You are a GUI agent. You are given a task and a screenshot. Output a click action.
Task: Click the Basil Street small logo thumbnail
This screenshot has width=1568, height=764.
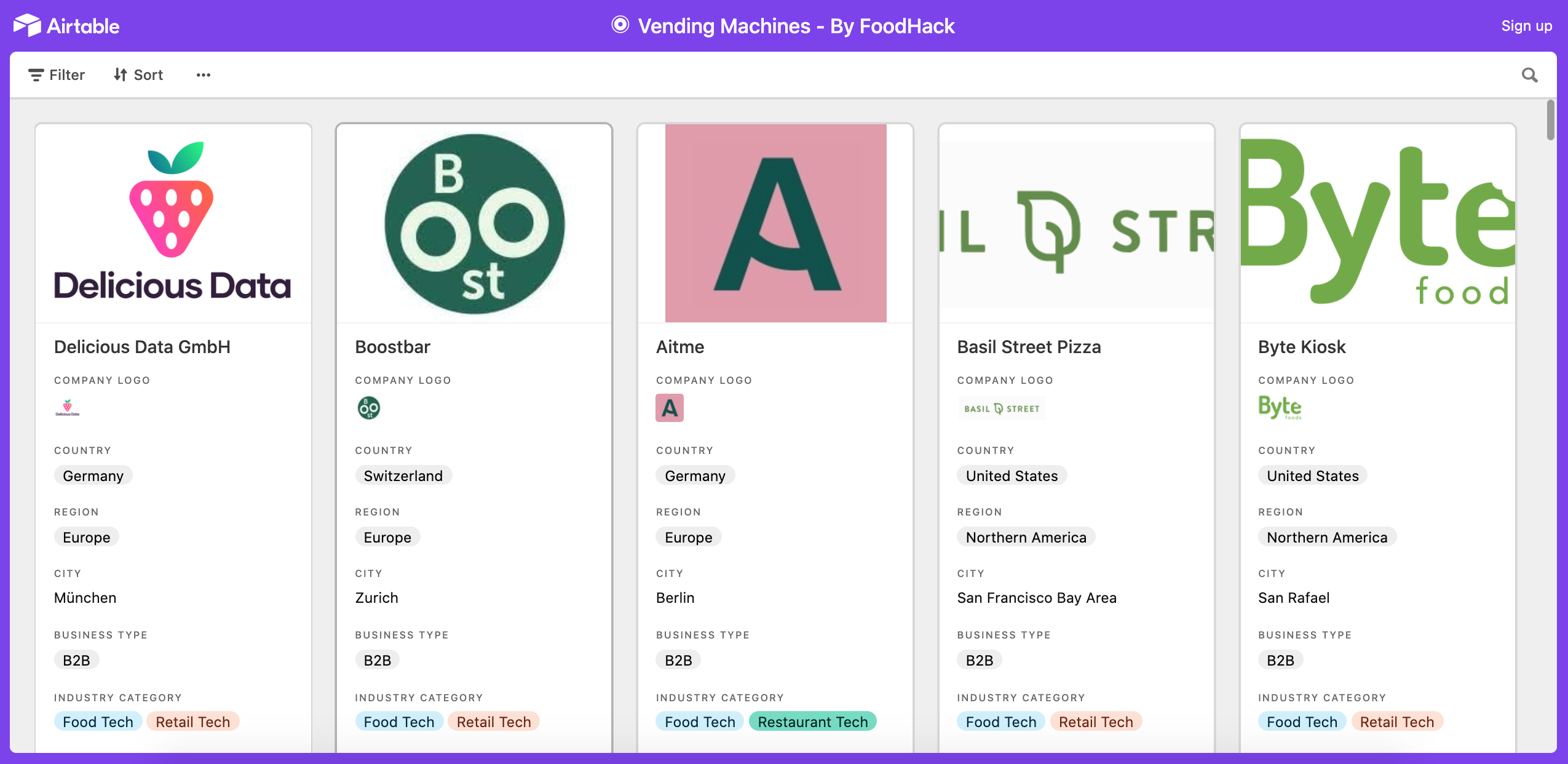tap(1002, 408)
